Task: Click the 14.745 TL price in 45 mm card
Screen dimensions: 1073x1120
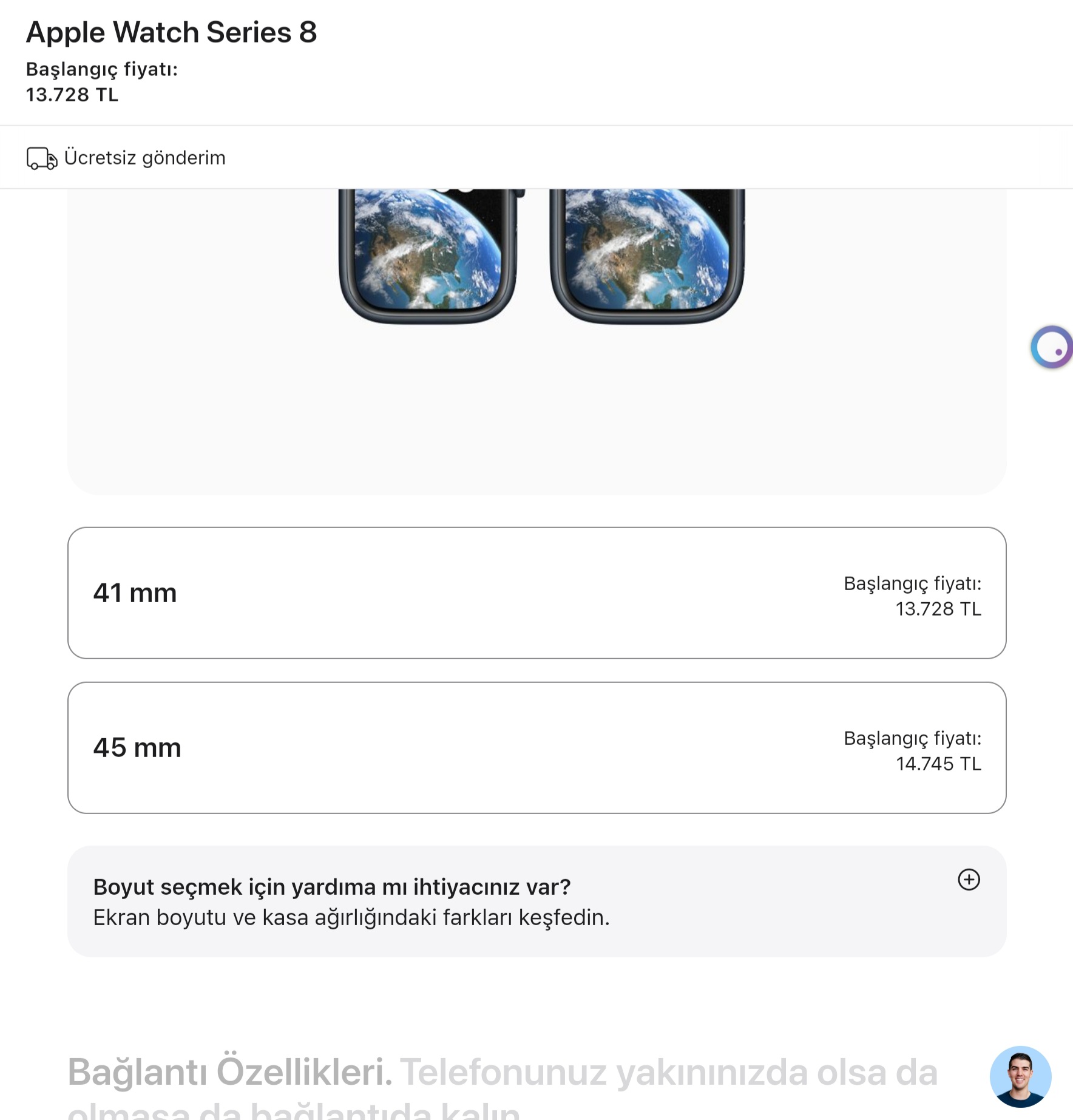Action: click(938, 764)
